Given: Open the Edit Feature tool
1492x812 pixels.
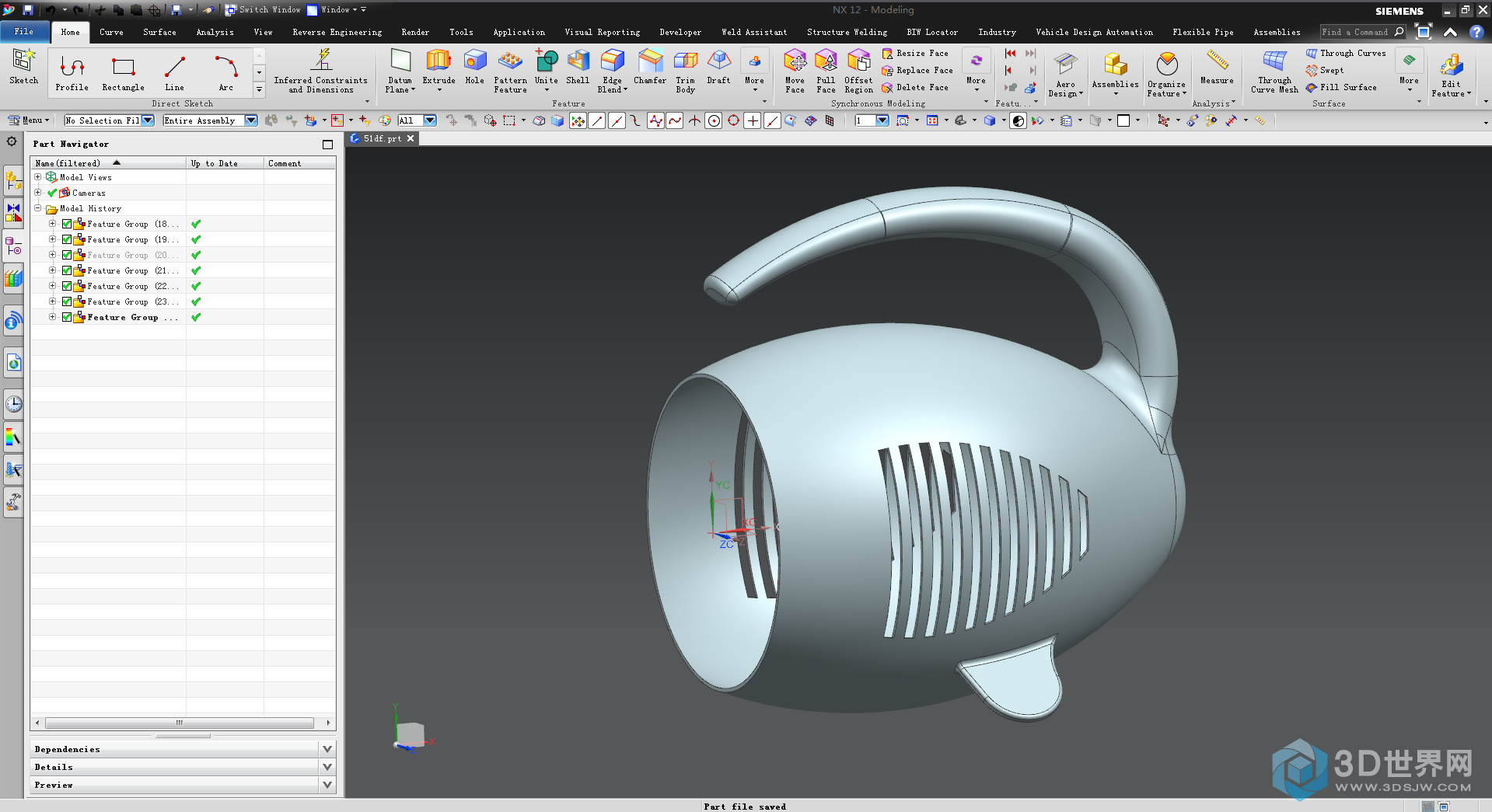Looking at the screenshot, I should click(1451, 75).
